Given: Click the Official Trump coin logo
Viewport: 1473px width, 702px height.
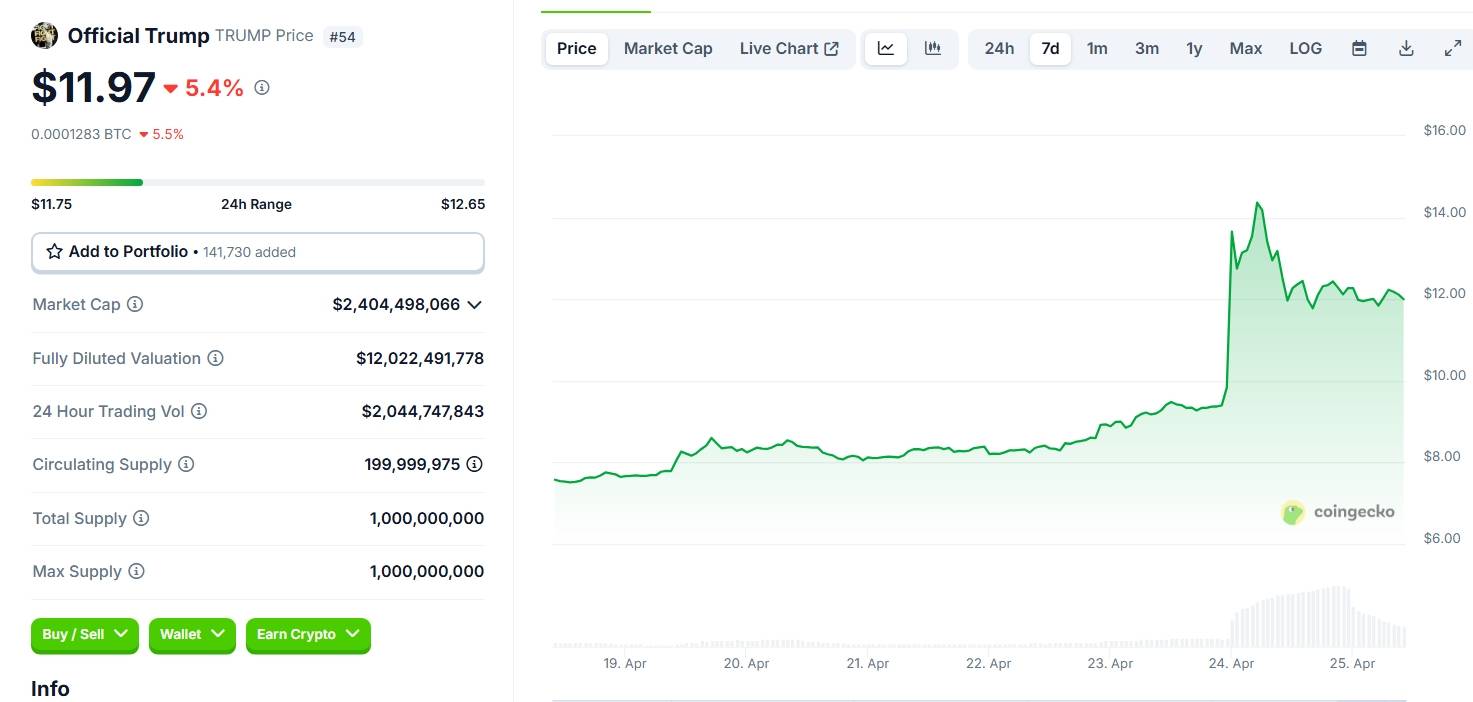Looking at the screenshot, I should [x=45, y=36].
